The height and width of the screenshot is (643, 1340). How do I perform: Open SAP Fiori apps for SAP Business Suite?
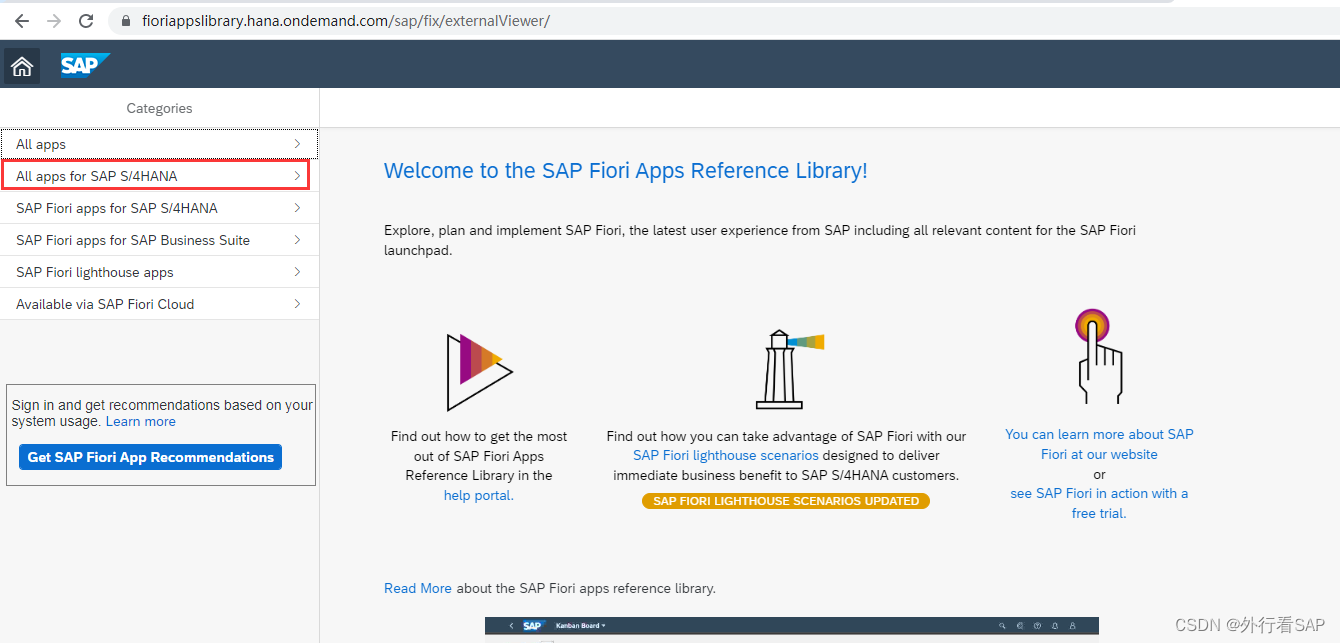click(159, 240)
